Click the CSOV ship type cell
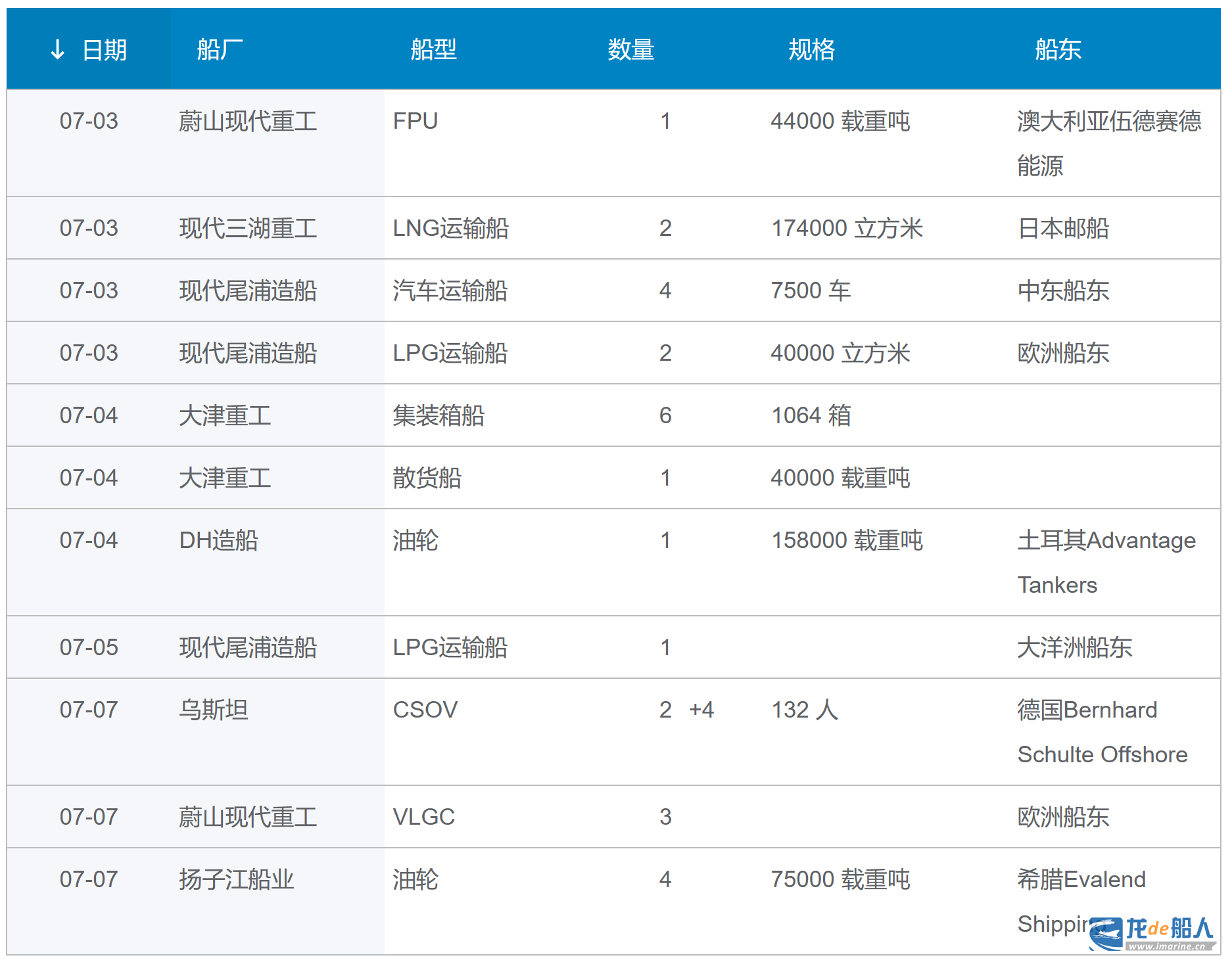Viewport: 1232px width, 966px height. click(x=425, y=710)
